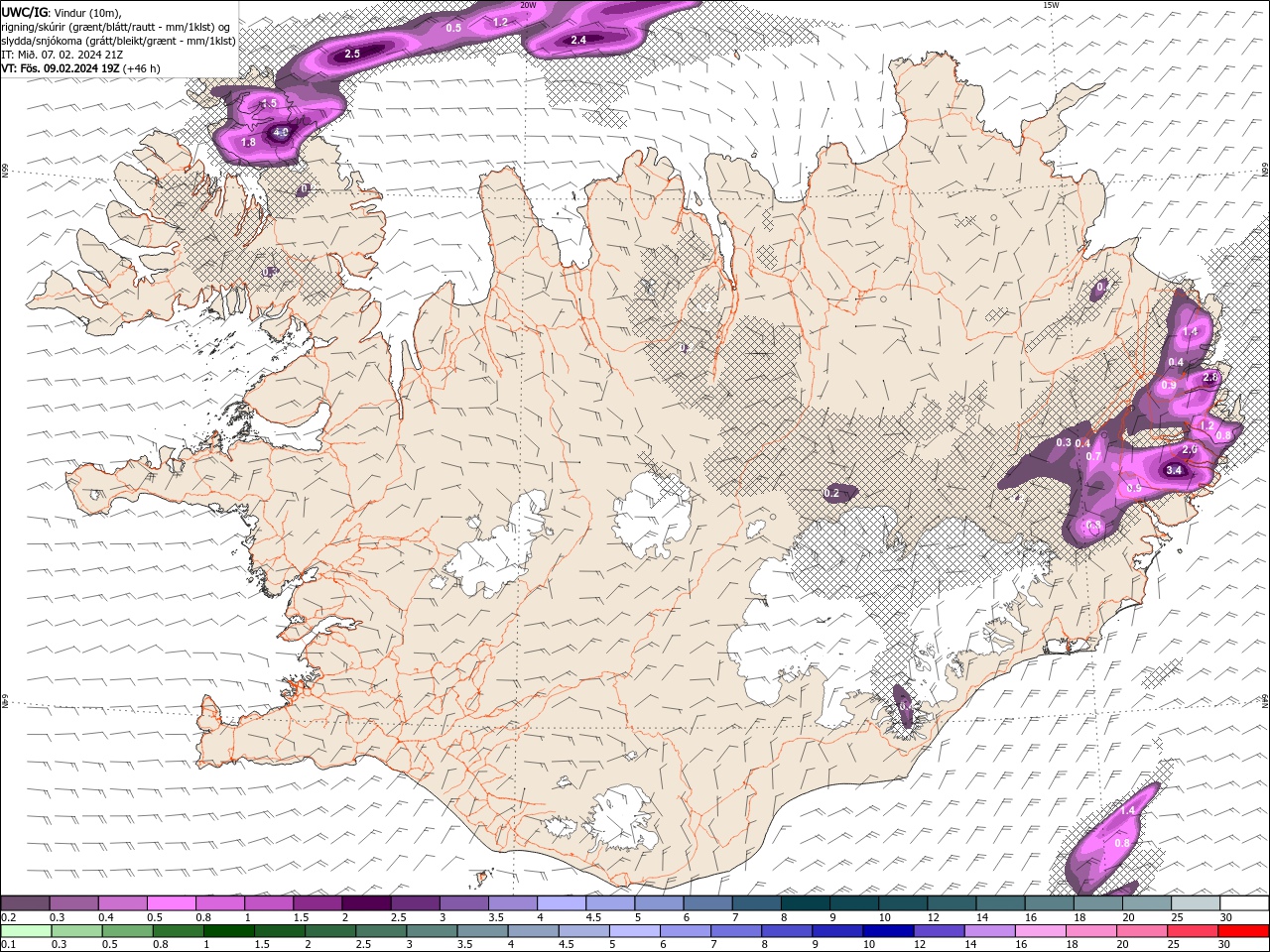1270x952 pixels.
Task: Click the '0.2' value in central highlands
Action: pos(832,493)
